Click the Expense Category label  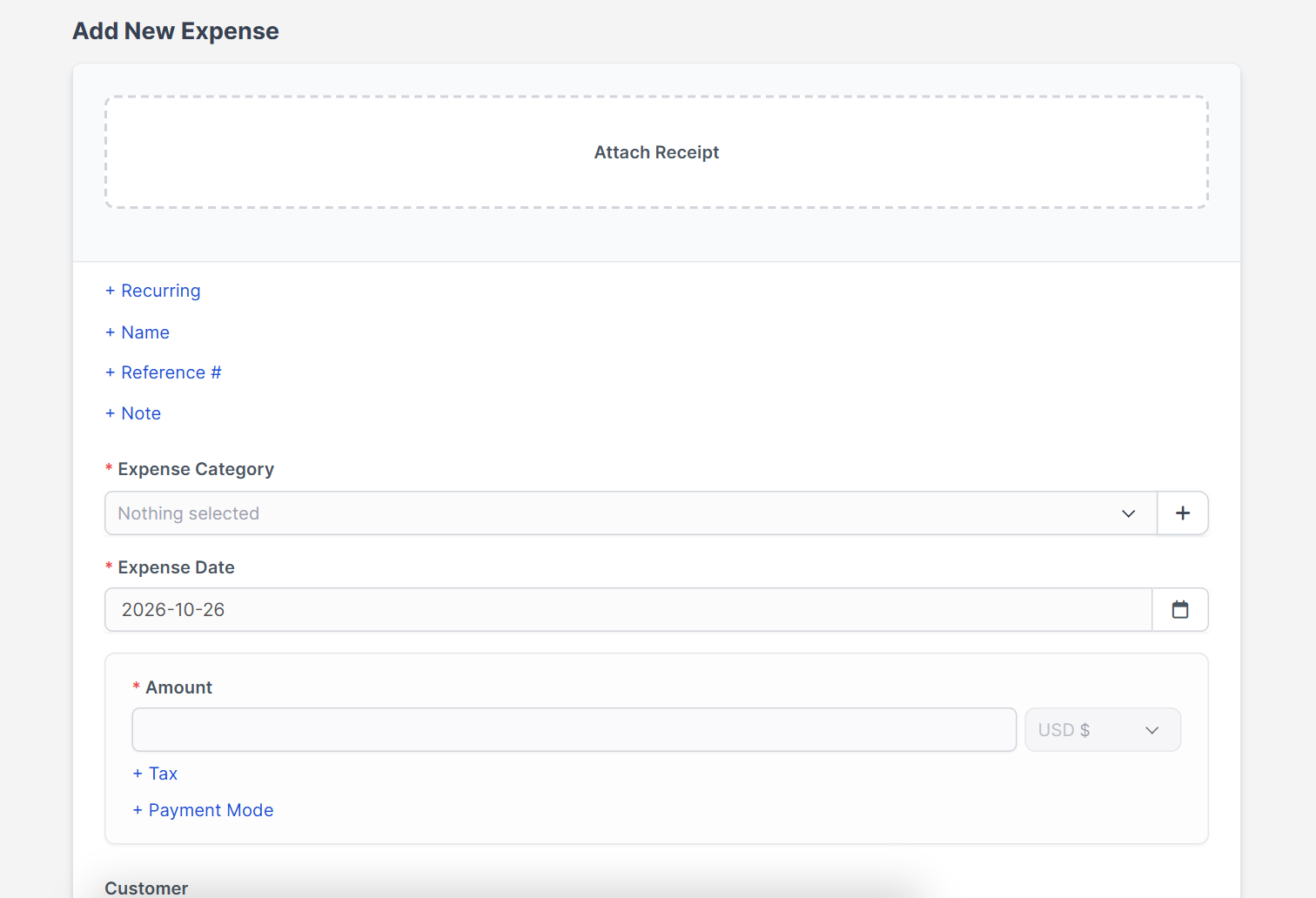click(196, 469)
